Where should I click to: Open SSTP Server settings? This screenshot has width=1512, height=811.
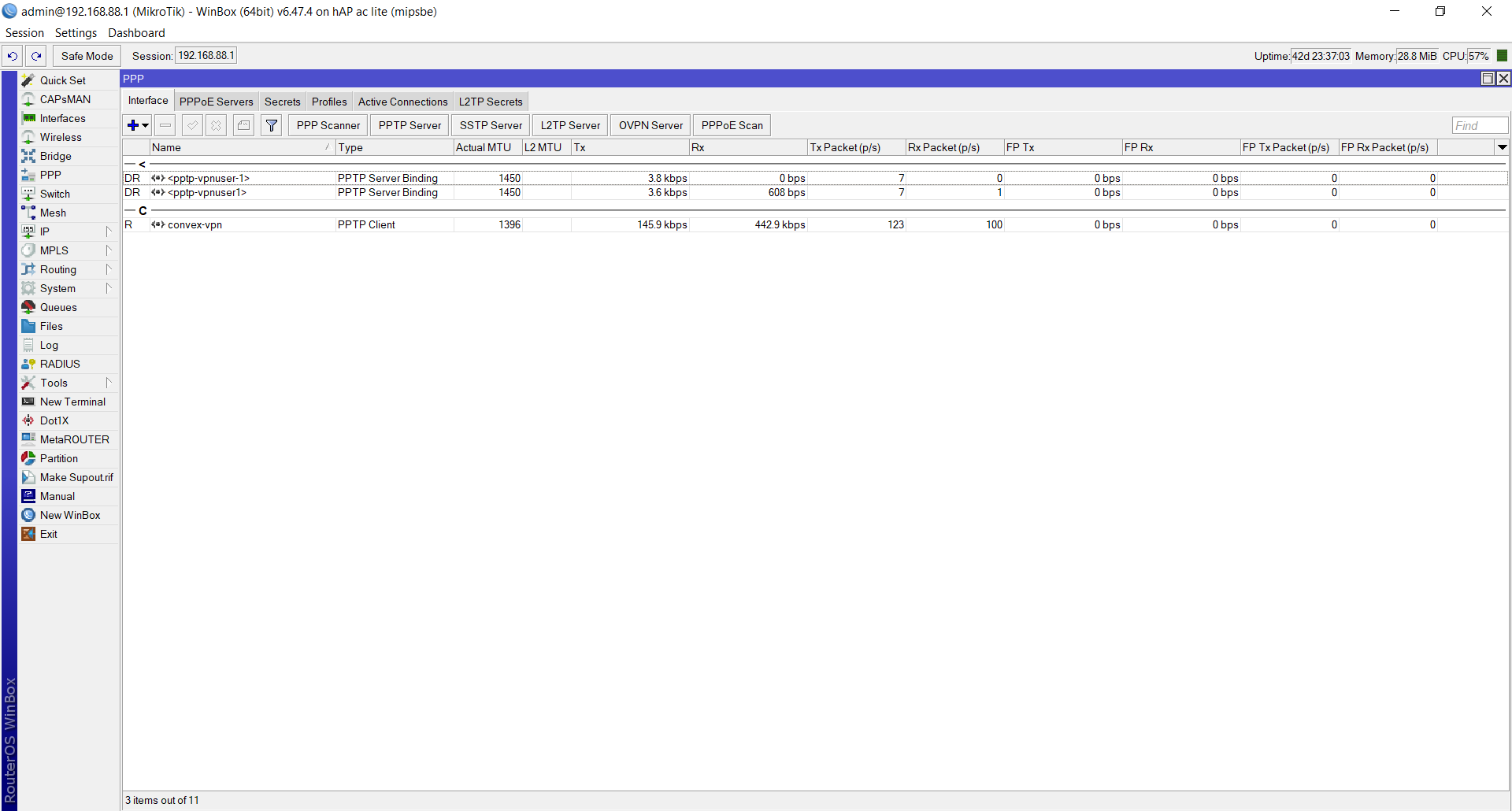point(491,125)
